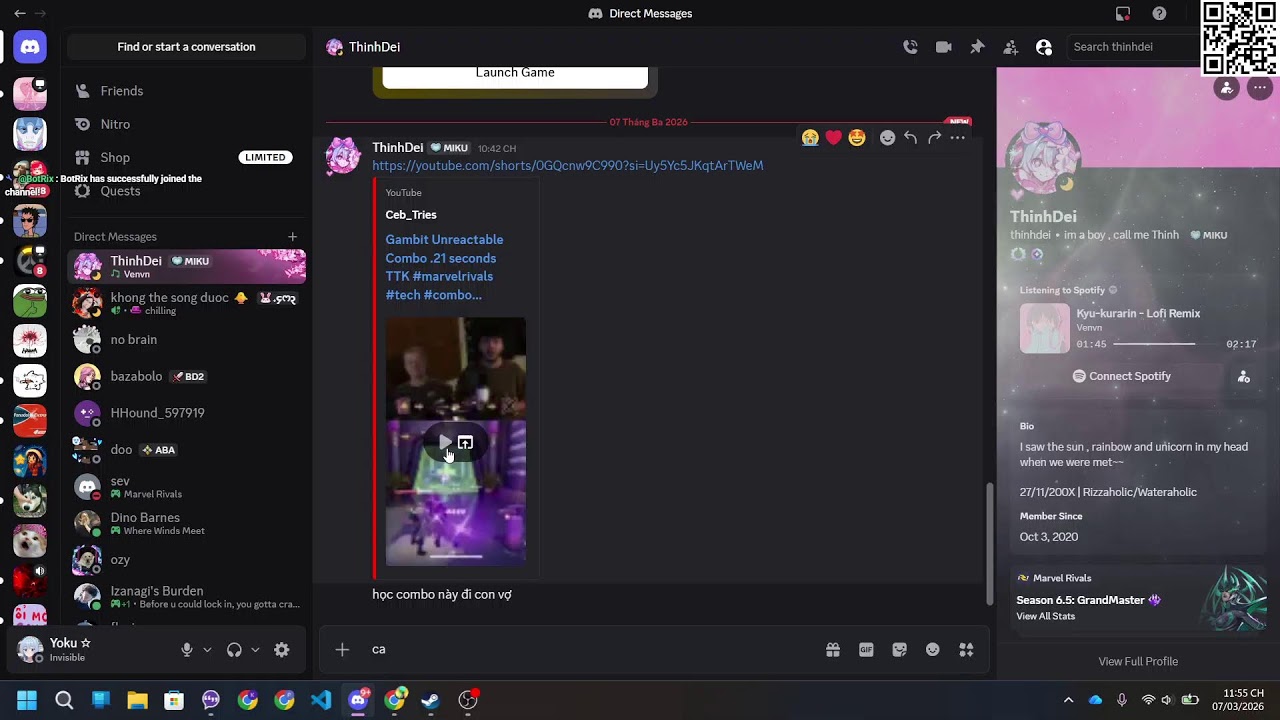This screenshot has height=720, width=1280.
Task: Open the Shop page
Action: coord(186,157)
